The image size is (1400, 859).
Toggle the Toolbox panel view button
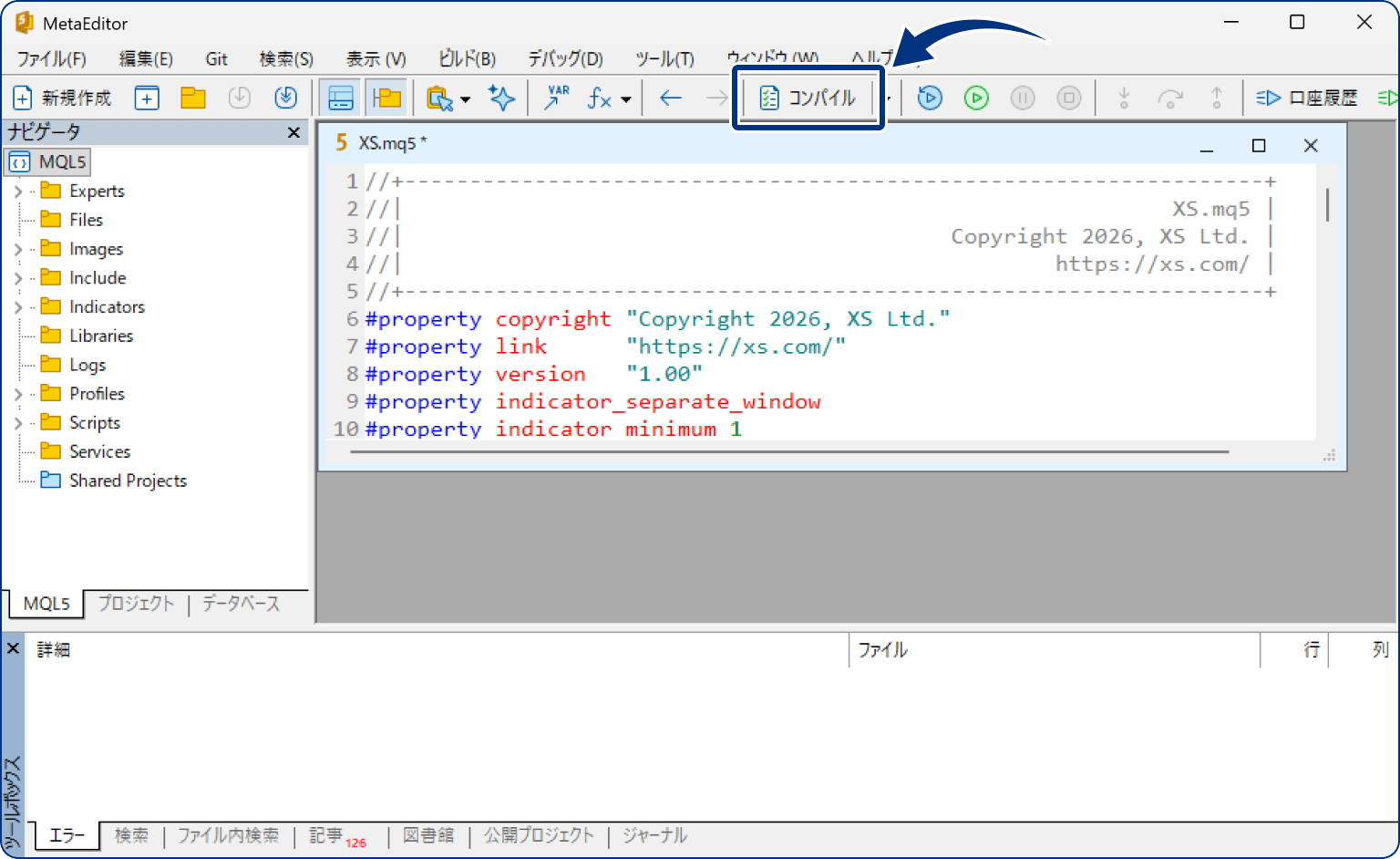coord(341,98)
